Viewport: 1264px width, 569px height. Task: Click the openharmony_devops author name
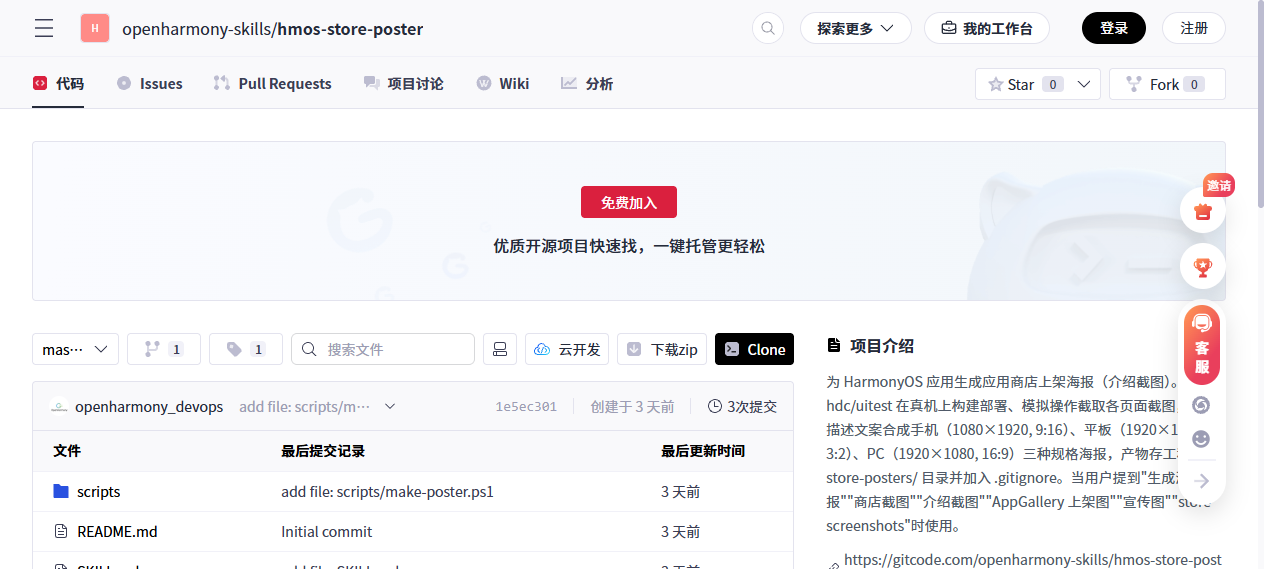pyautogui.click(x=149, y=406)
